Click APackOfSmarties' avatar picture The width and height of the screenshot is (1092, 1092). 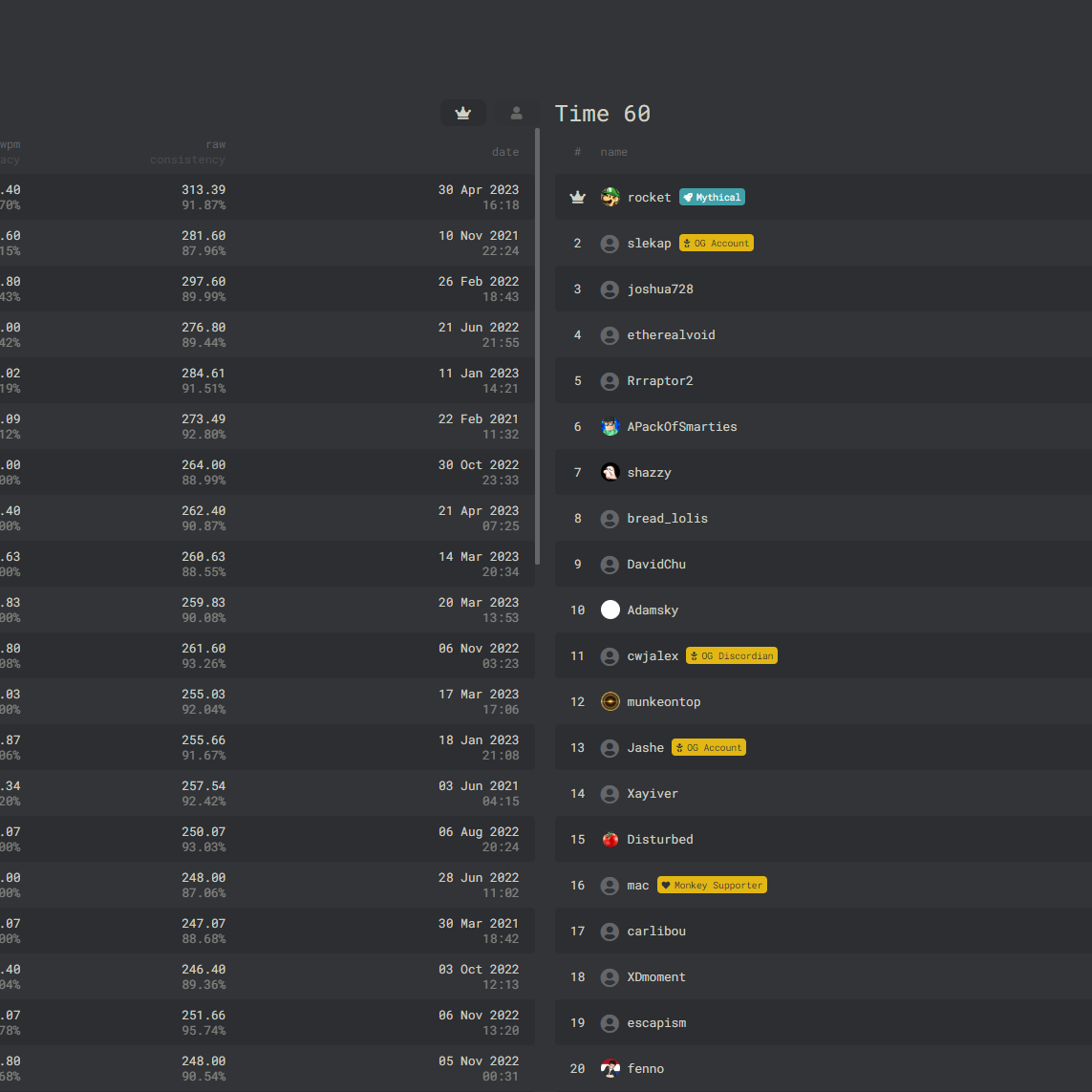610,427
